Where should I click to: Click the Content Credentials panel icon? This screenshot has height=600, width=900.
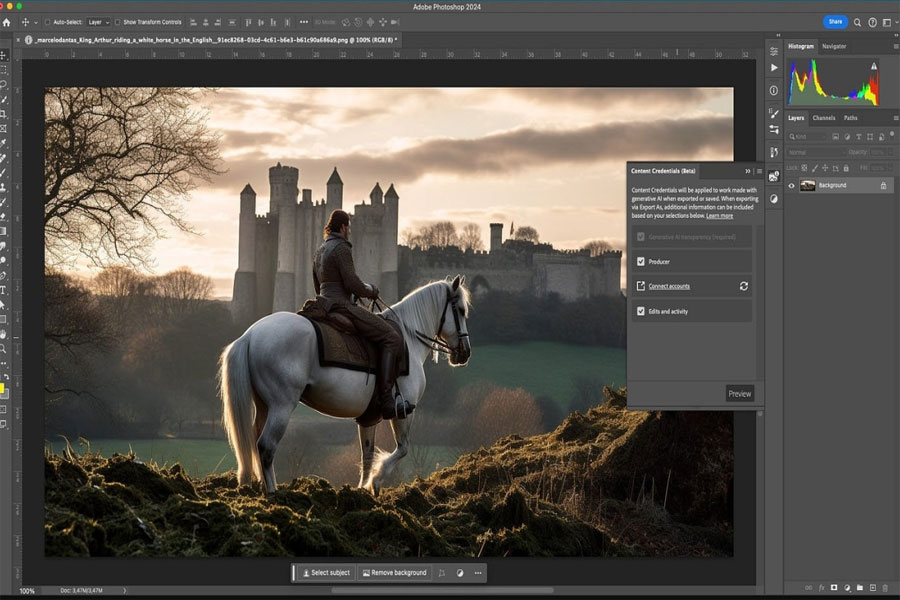tap(774, 176)
